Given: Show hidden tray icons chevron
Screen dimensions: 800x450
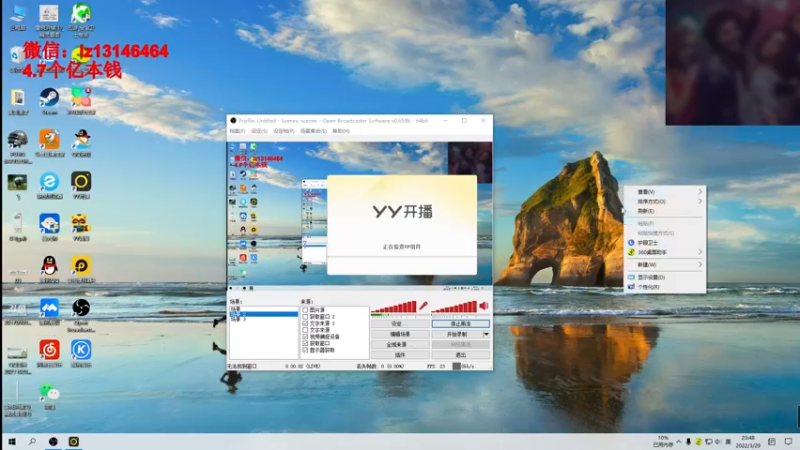Looking at the screenshot, I should coord(679,442).
